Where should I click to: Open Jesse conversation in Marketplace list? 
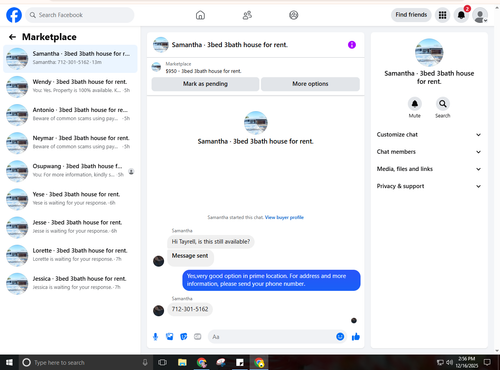[x=70, y=228]
